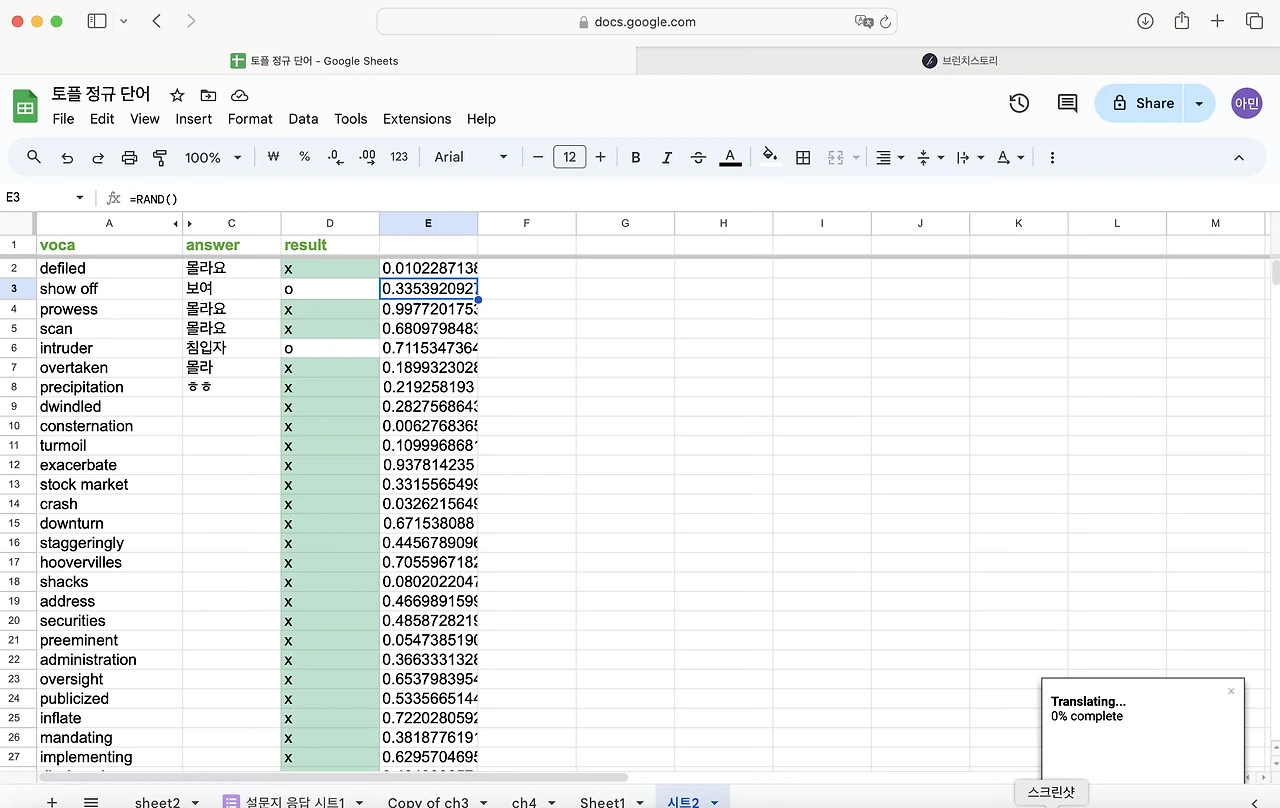This screenshot has width=1280, height=808.
Task: Apply strikethrough formatting
Action: point(698,157)
